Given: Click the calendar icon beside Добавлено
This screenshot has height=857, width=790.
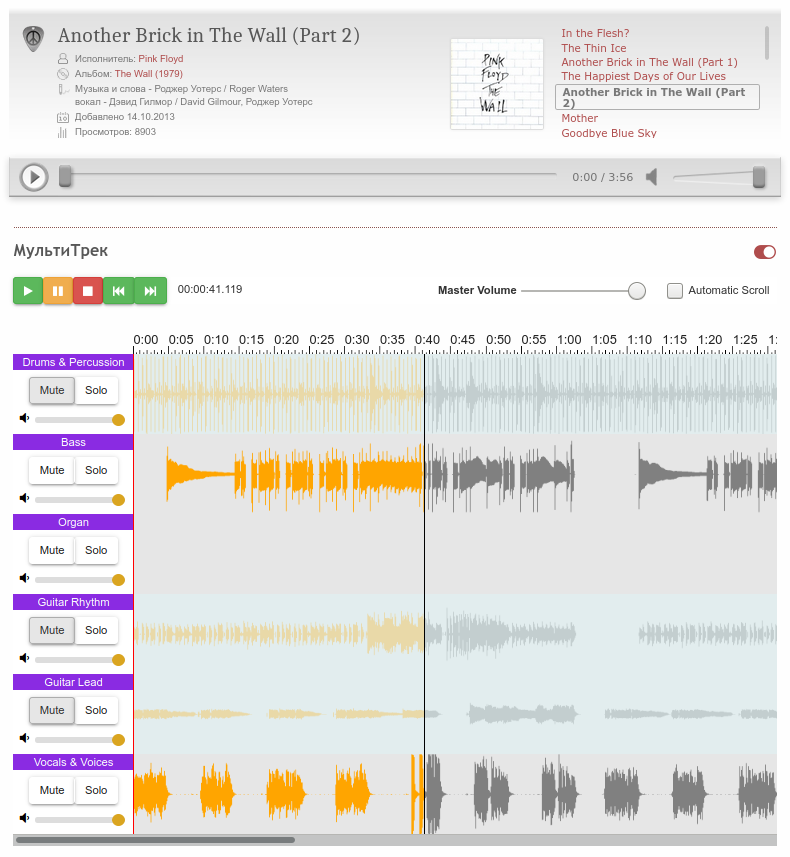Looking at the screenshot, I should point(63,117).
